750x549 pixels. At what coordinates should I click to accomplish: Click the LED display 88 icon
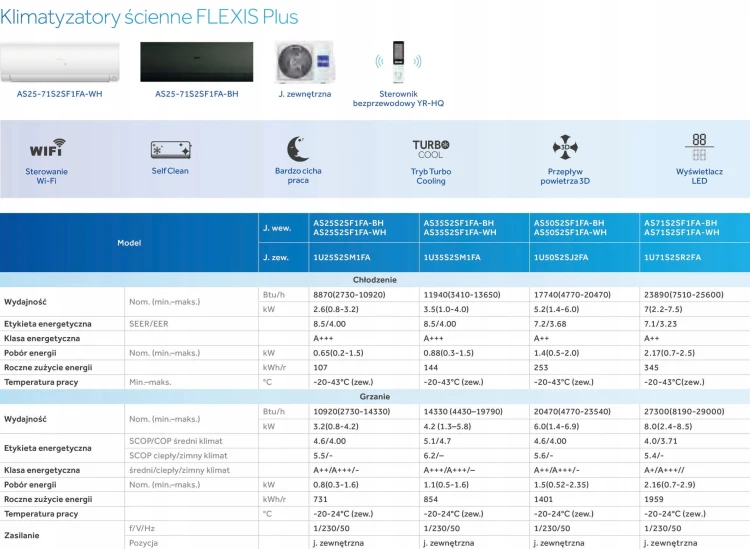click(699, 147)
